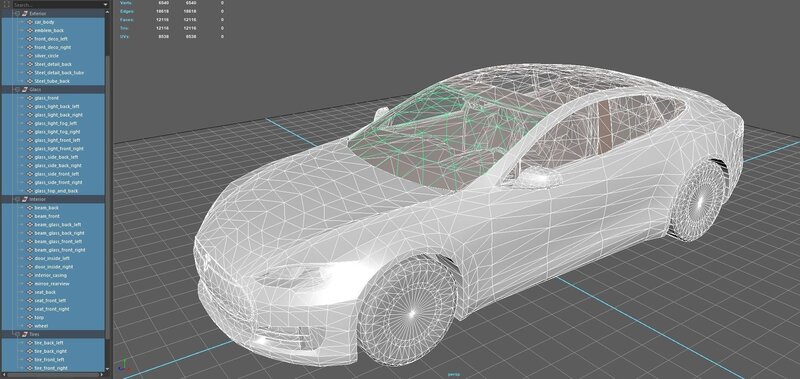Viewport: 800px width, 379px height.
Task: Click the glass_front mesh icon
Action: 30,98
